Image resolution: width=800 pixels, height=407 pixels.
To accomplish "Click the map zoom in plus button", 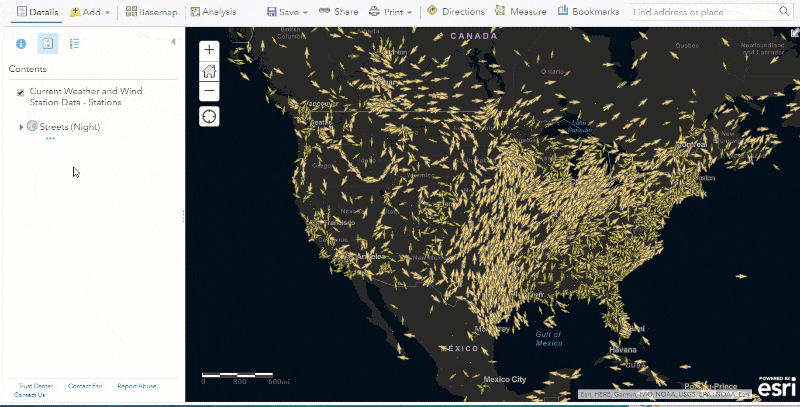I will coord(209,50).
